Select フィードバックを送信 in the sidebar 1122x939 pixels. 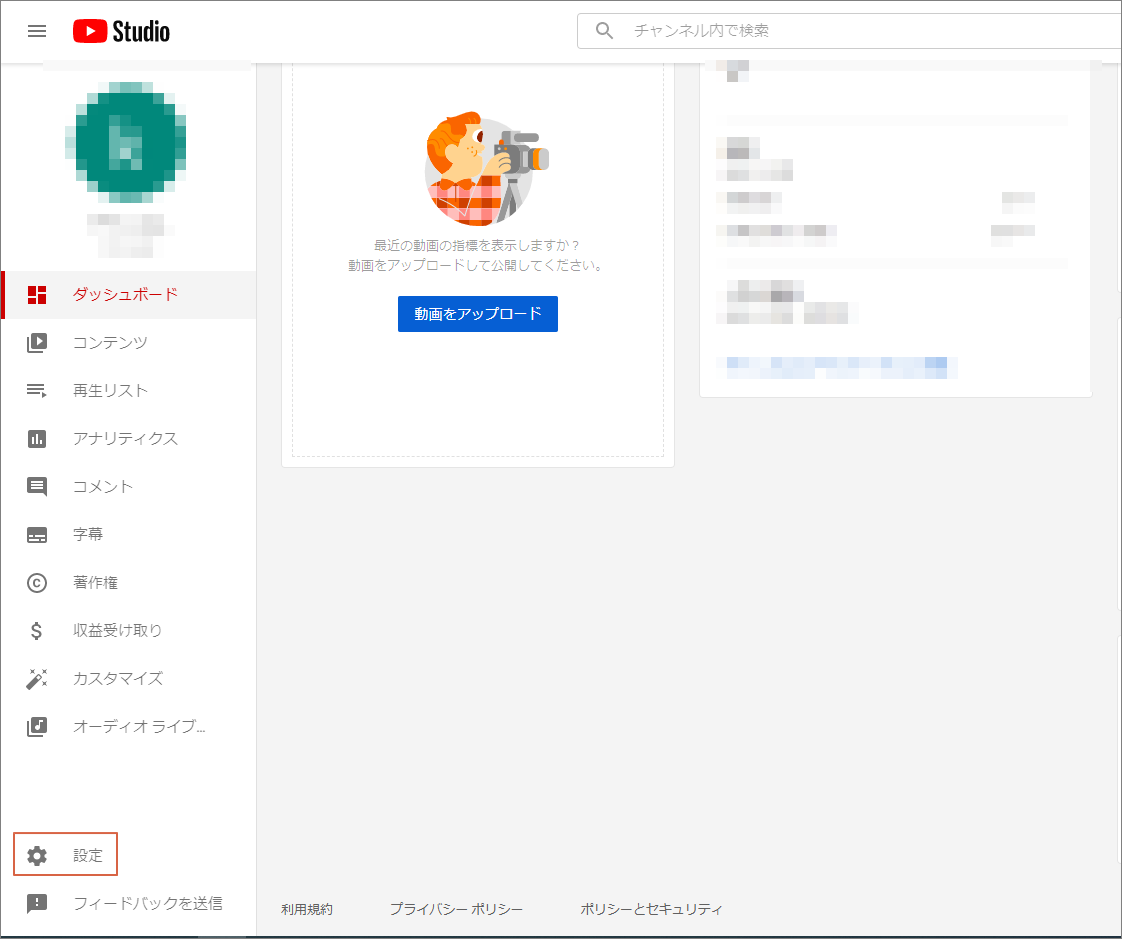147,903
